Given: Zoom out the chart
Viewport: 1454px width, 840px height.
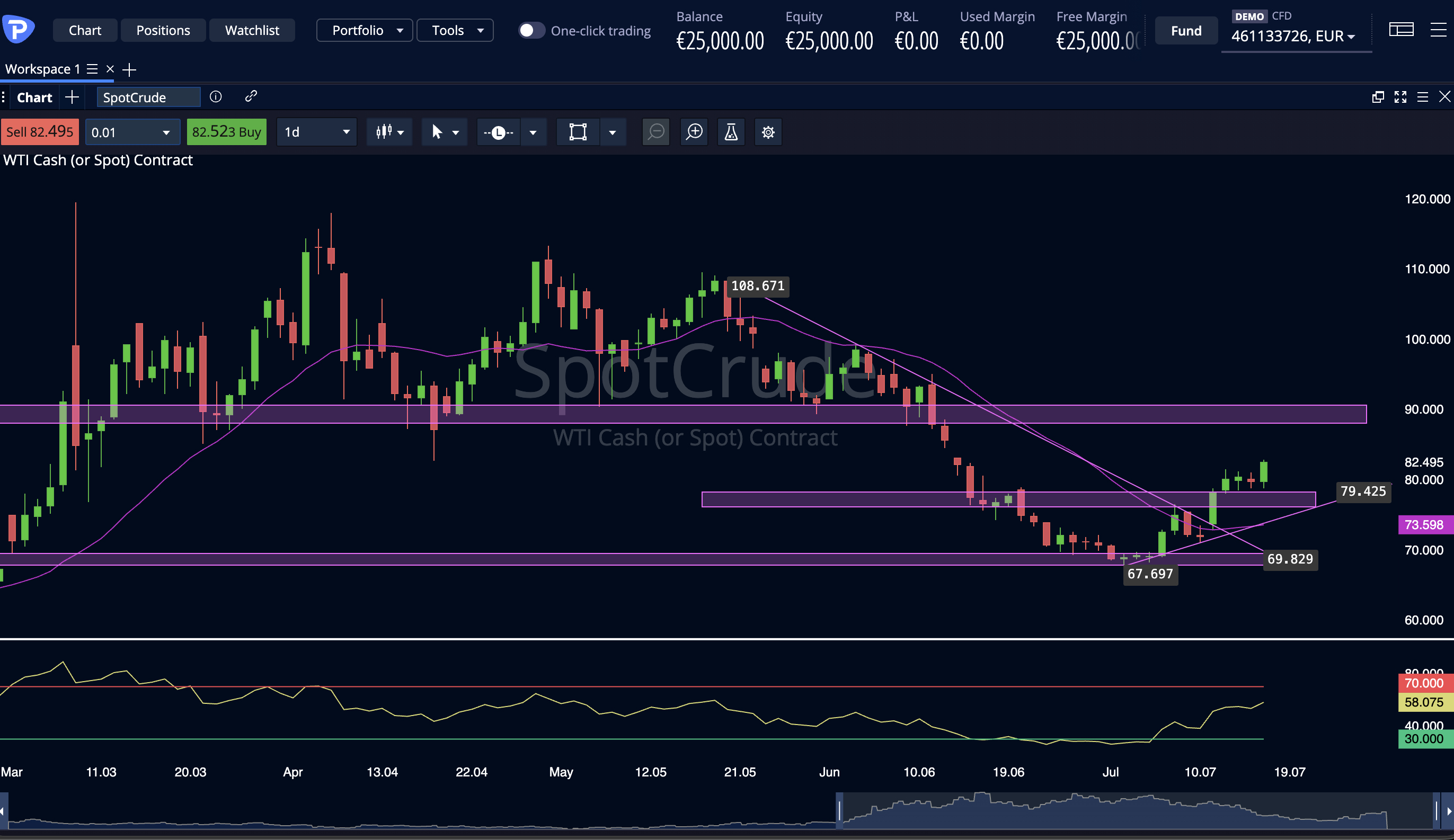Looking at the screenshot, I should [x=656, y=132].
